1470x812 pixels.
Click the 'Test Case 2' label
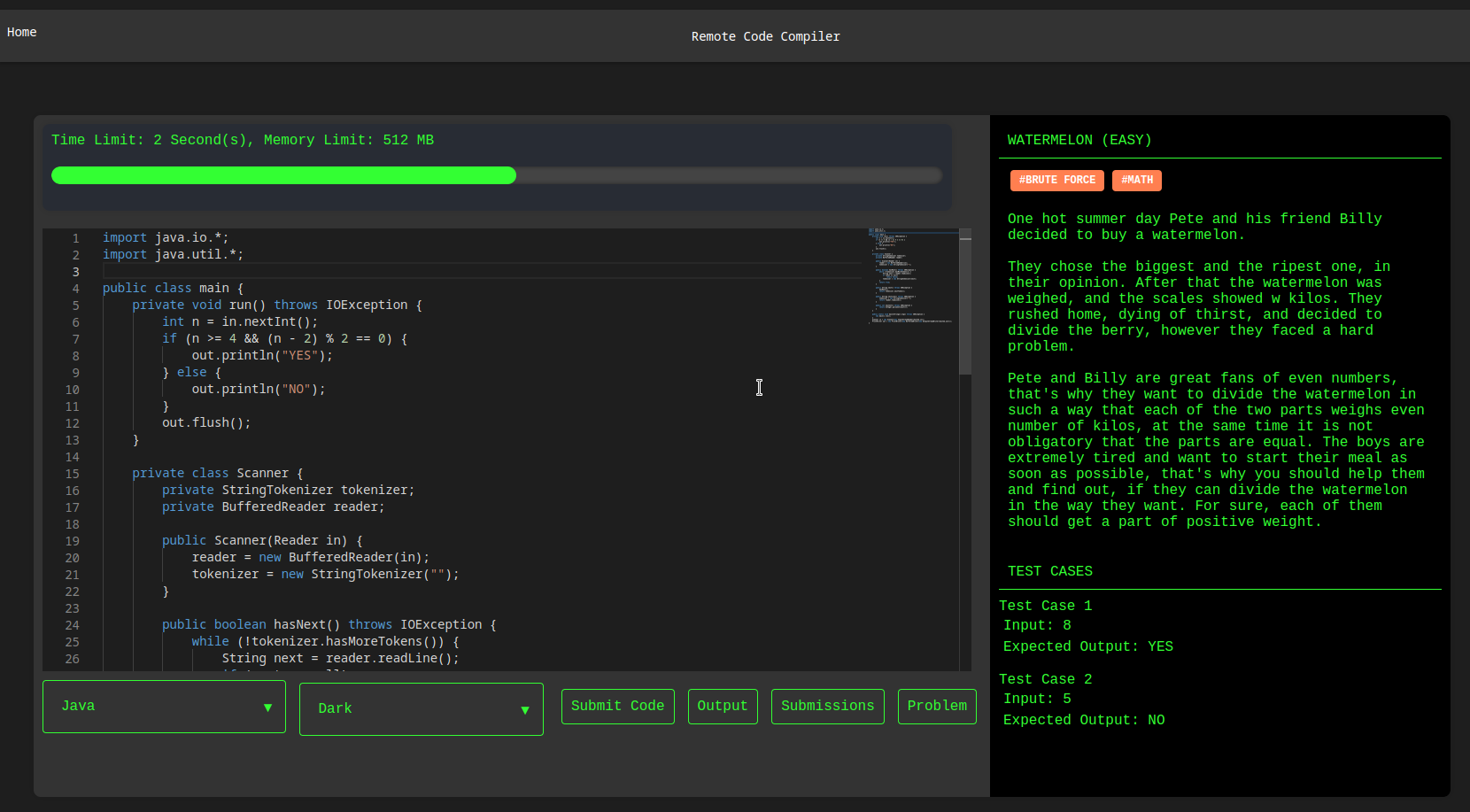tap(1046, 679)
